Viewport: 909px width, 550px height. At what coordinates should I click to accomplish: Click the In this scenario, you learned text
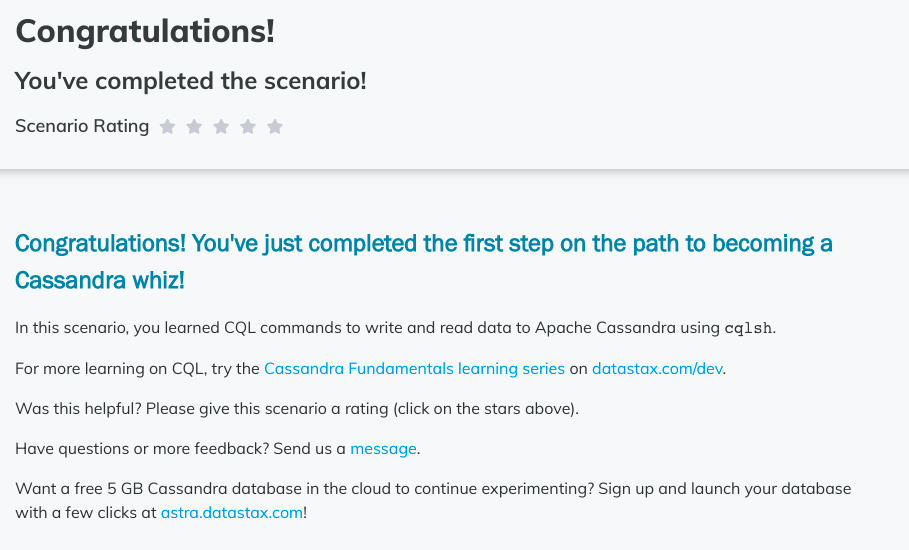coord(395,328)
